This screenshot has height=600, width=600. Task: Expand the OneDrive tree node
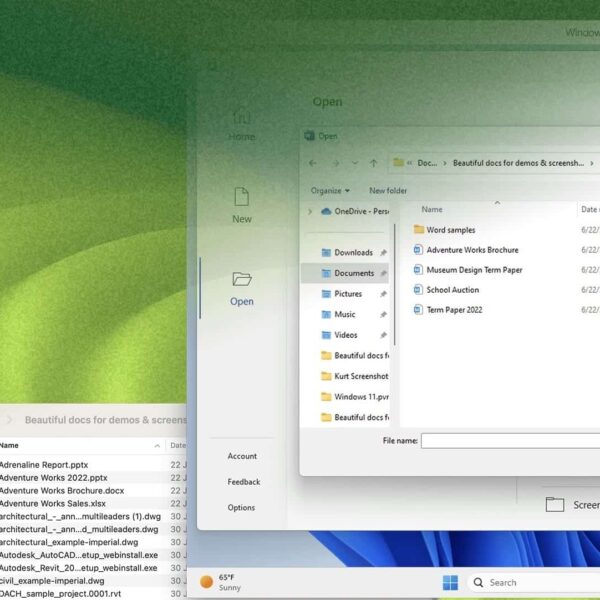tap(310, 211)
